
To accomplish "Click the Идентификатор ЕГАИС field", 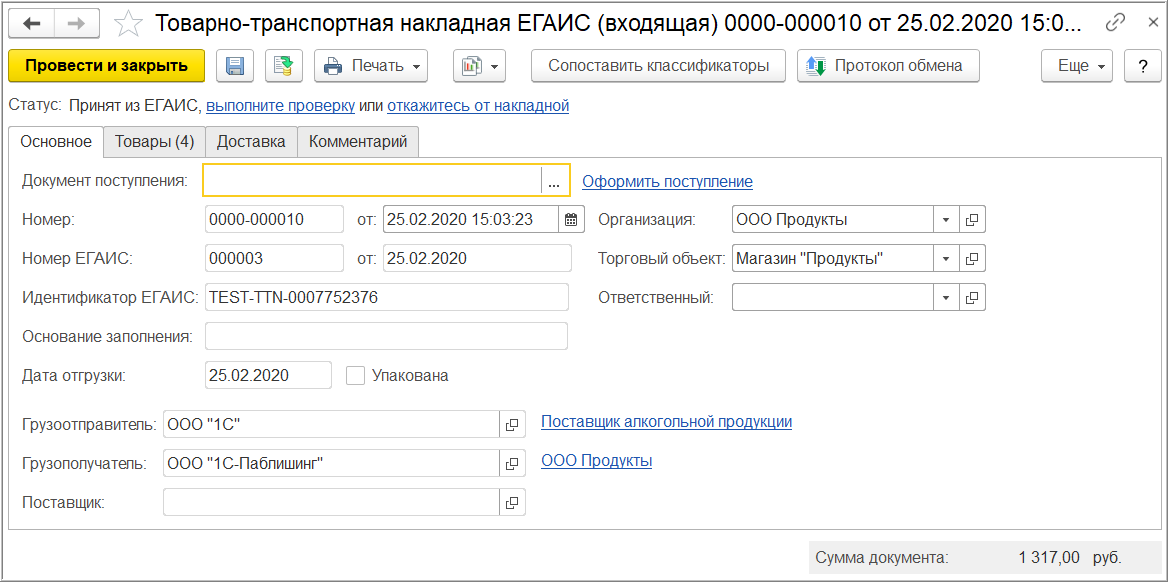I will [x=386, y=297].
